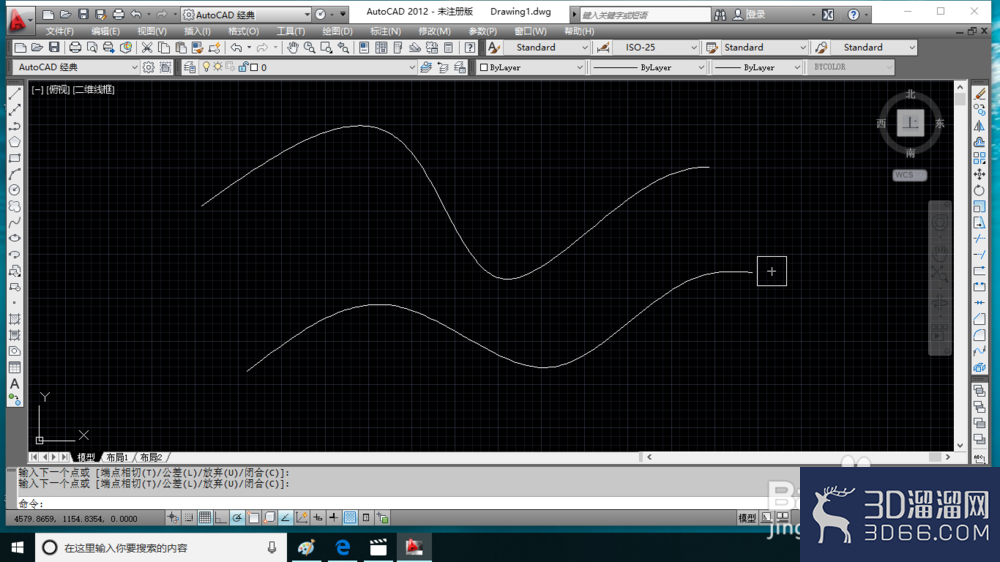Viewport: 1000px width, 562px height.
Task: Select the Spline draw tool
Action: tap(15, 222)
